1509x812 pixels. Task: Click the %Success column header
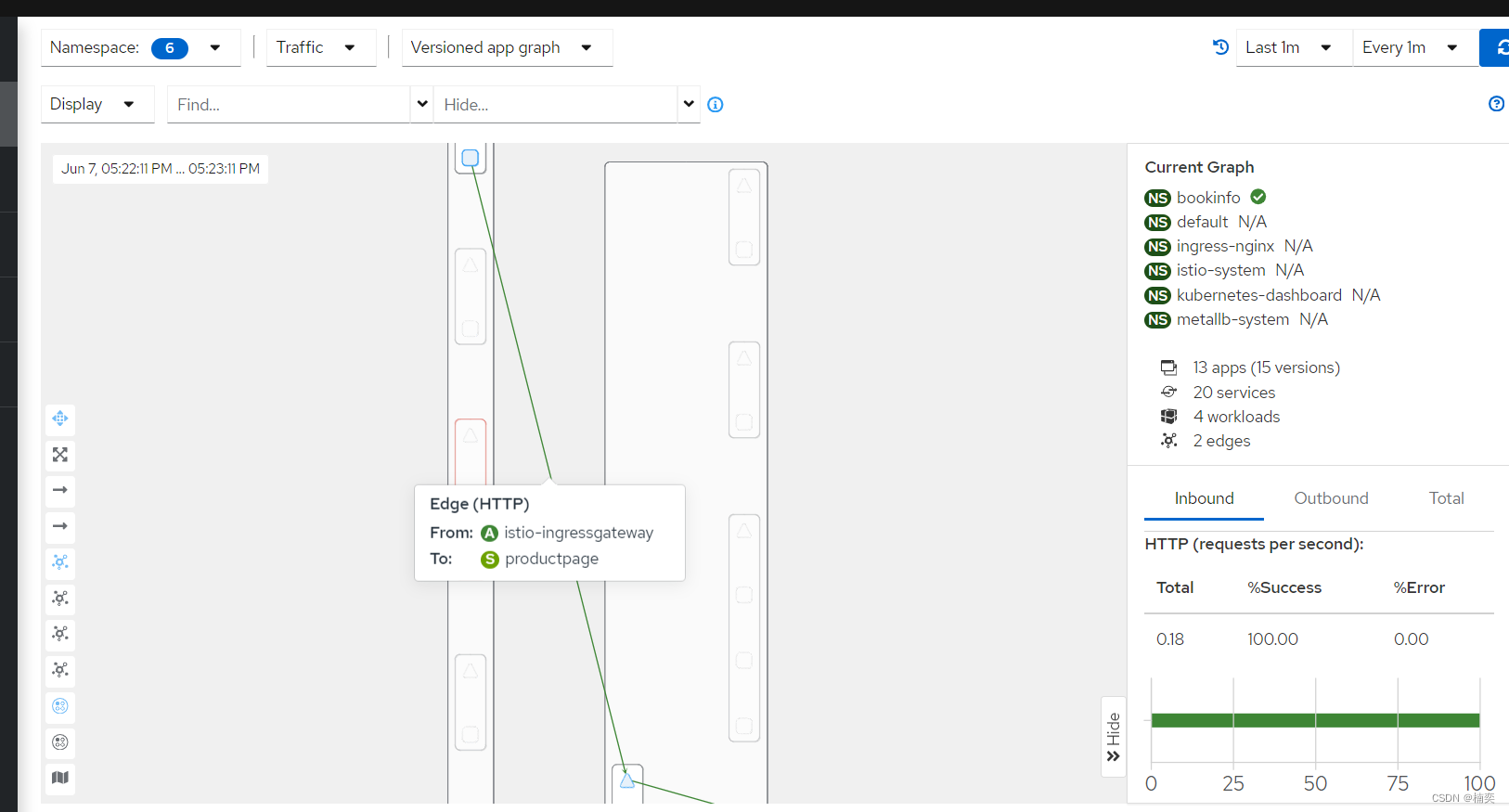1284,587
